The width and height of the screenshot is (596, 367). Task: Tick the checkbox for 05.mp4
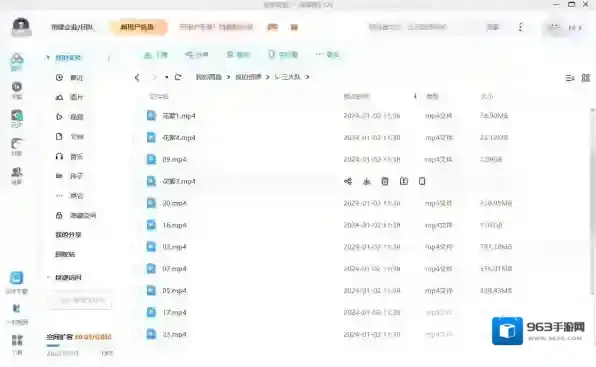coord(137,291)
